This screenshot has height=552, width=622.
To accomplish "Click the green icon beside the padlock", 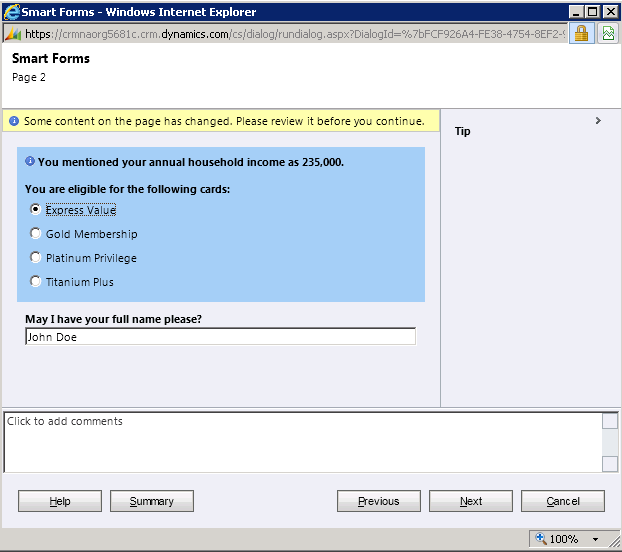I will click(608, 33).
